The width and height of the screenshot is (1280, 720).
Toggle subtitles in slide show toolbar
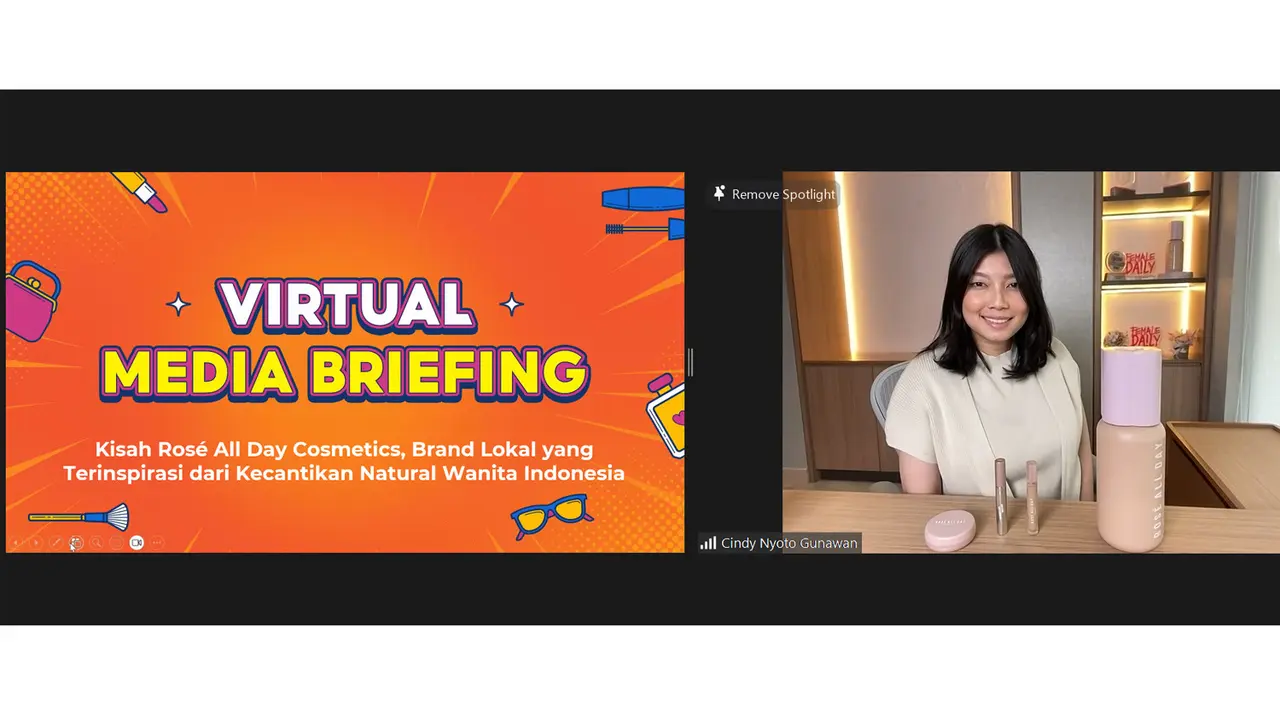(x=116, y=542)
